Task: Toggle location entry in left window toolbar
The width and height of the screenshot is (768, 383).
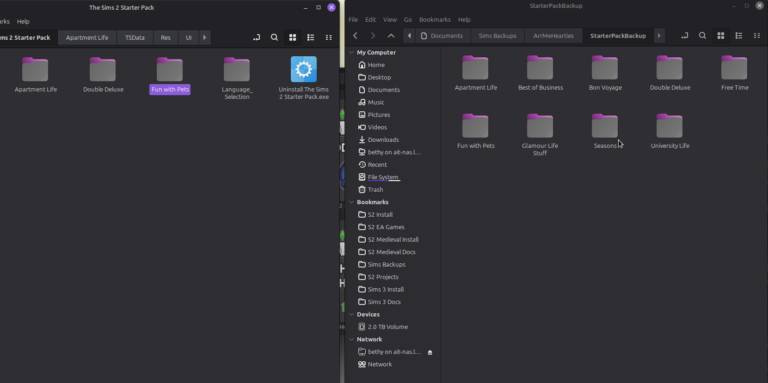Action: click(256, 37)
